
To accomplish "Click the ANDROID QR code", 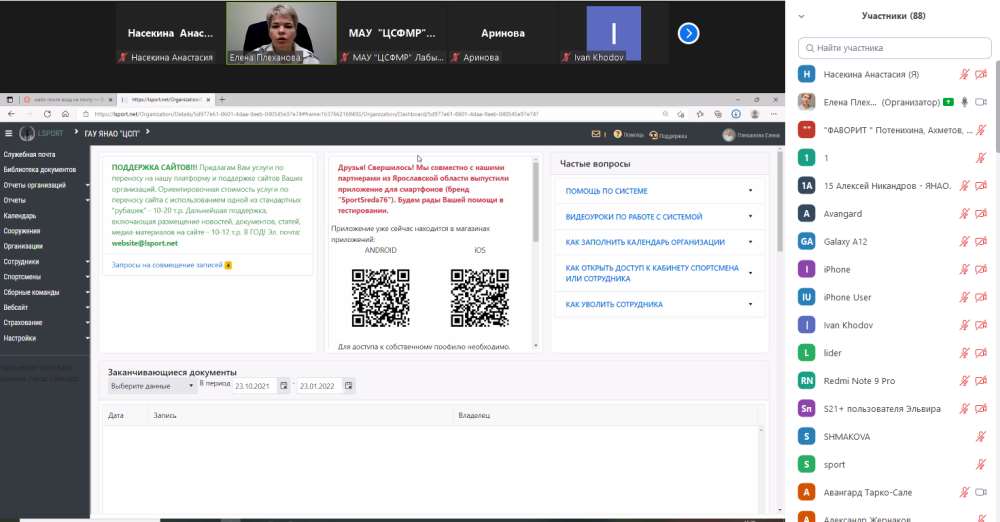I will (381, 297).
